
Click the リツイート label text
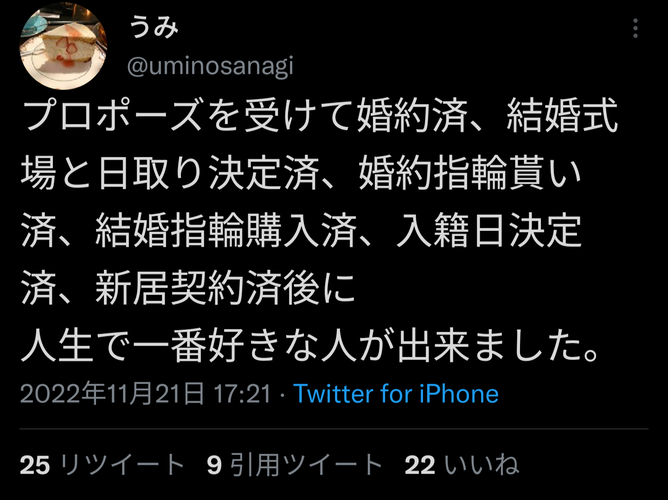pos(122,465)
